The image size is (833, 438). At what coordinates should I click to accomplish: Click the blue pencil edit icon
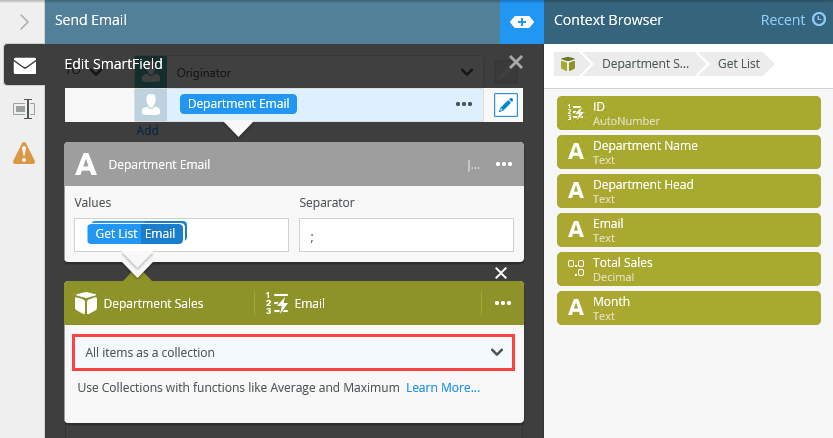506,103
